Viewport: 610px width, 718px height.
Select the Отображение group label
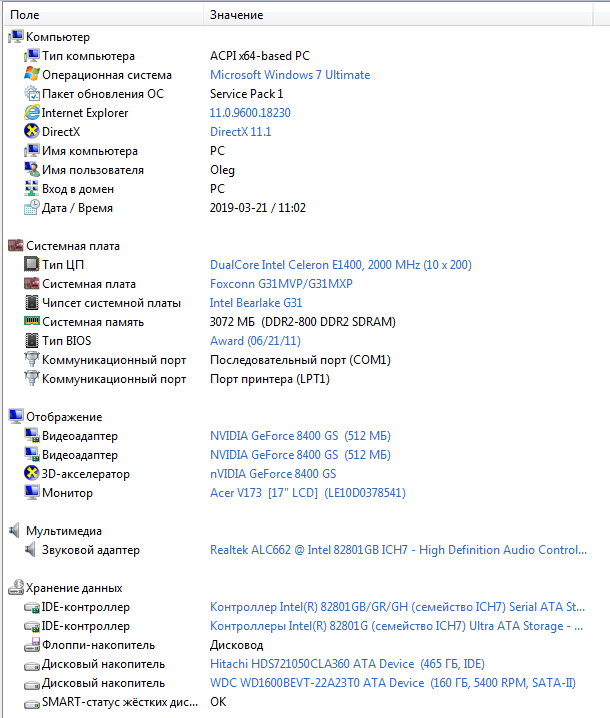64,417
